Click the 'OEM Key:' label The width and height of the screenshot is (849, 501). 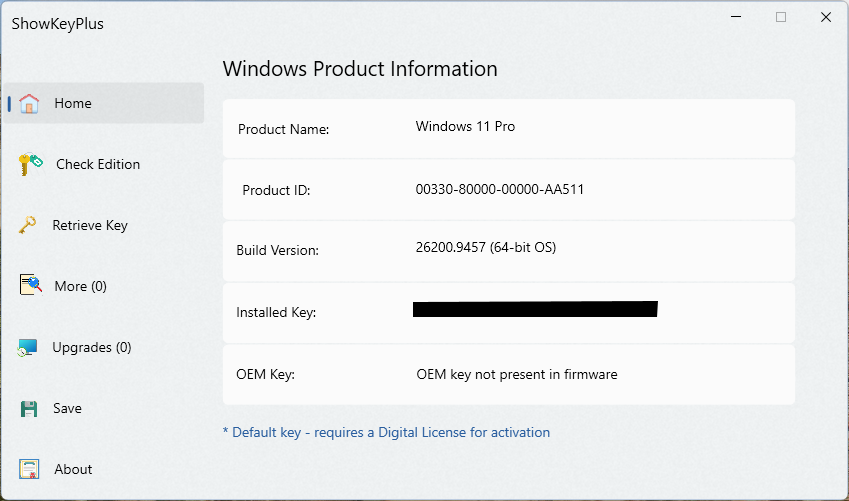265,374
